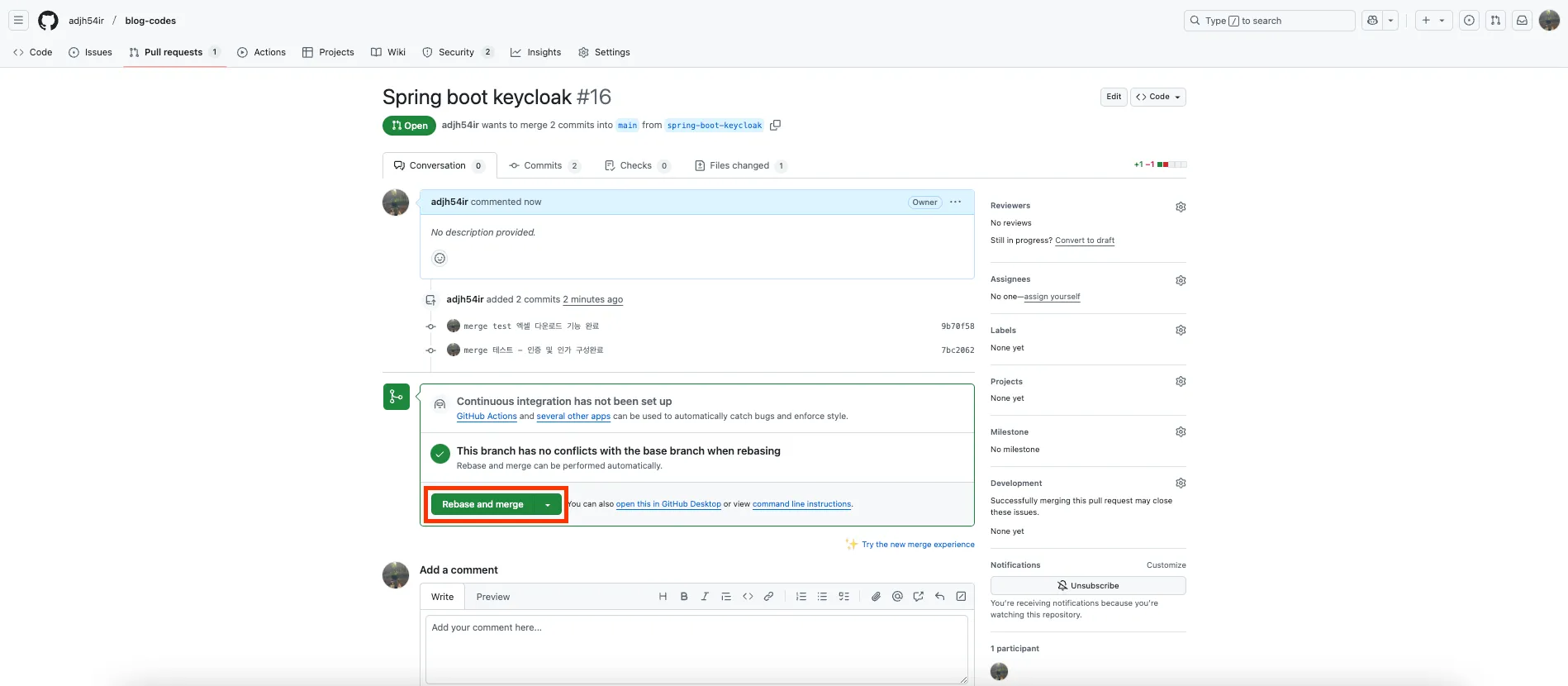Open comment options three-dot menu
Viewport: 1568px width, 686px height.
click(x=956, y=202)
